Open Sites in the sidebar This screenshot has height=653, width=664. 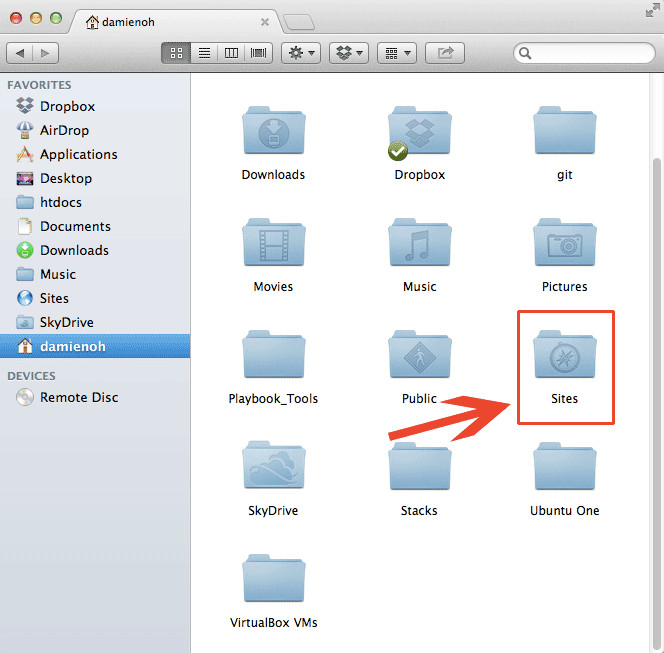coord(95,299)
